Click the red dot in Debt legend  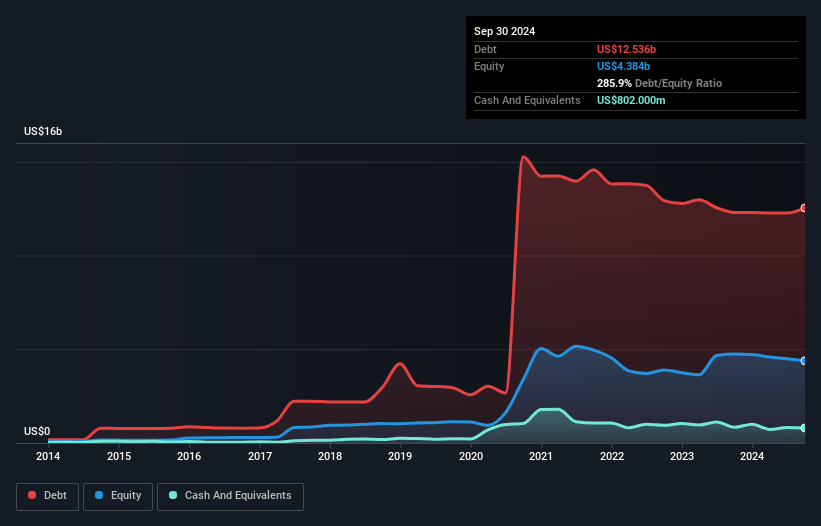point(32,495)
